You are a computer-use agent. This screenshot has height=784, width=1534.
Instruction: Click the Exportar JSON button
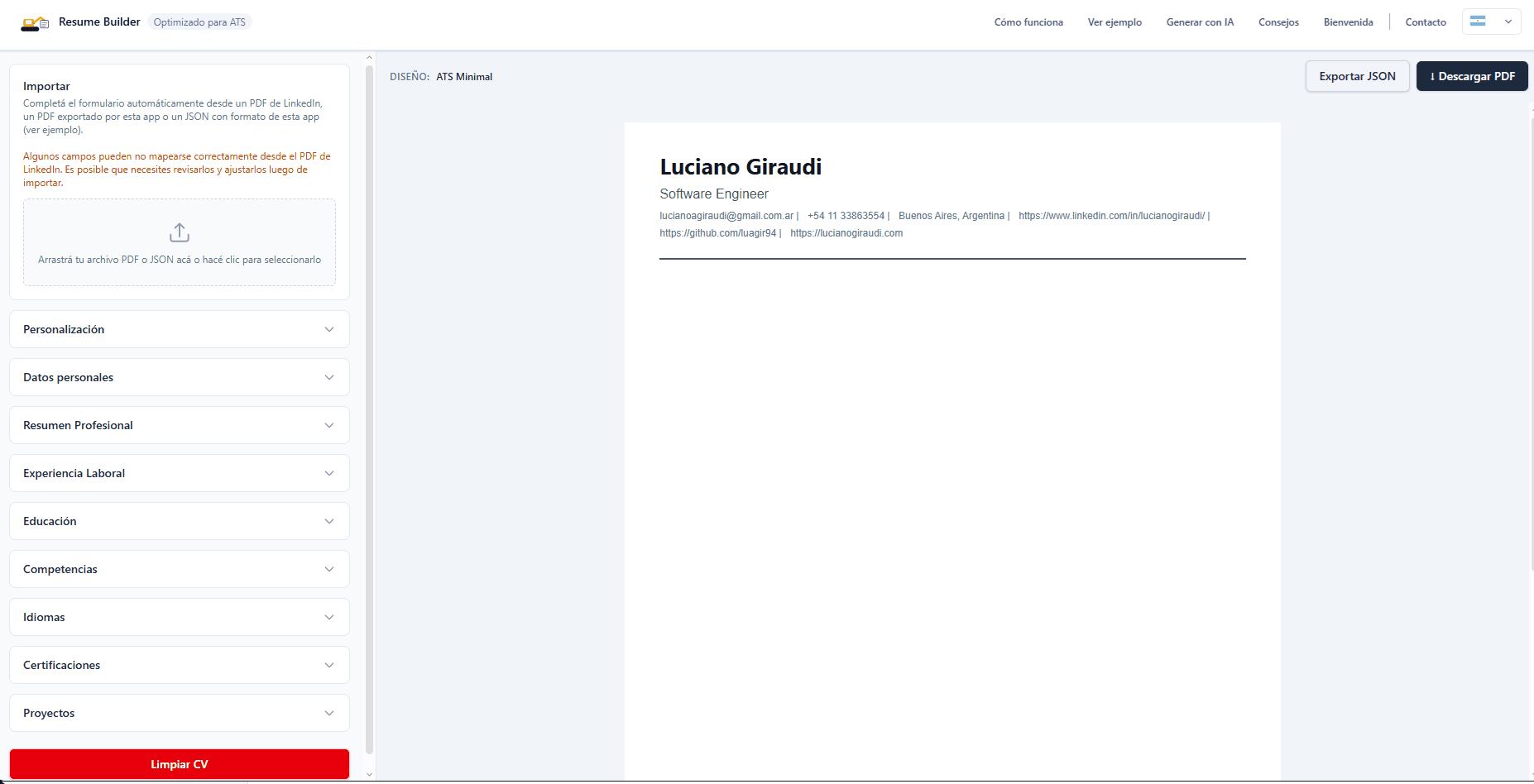(1357, 76)
